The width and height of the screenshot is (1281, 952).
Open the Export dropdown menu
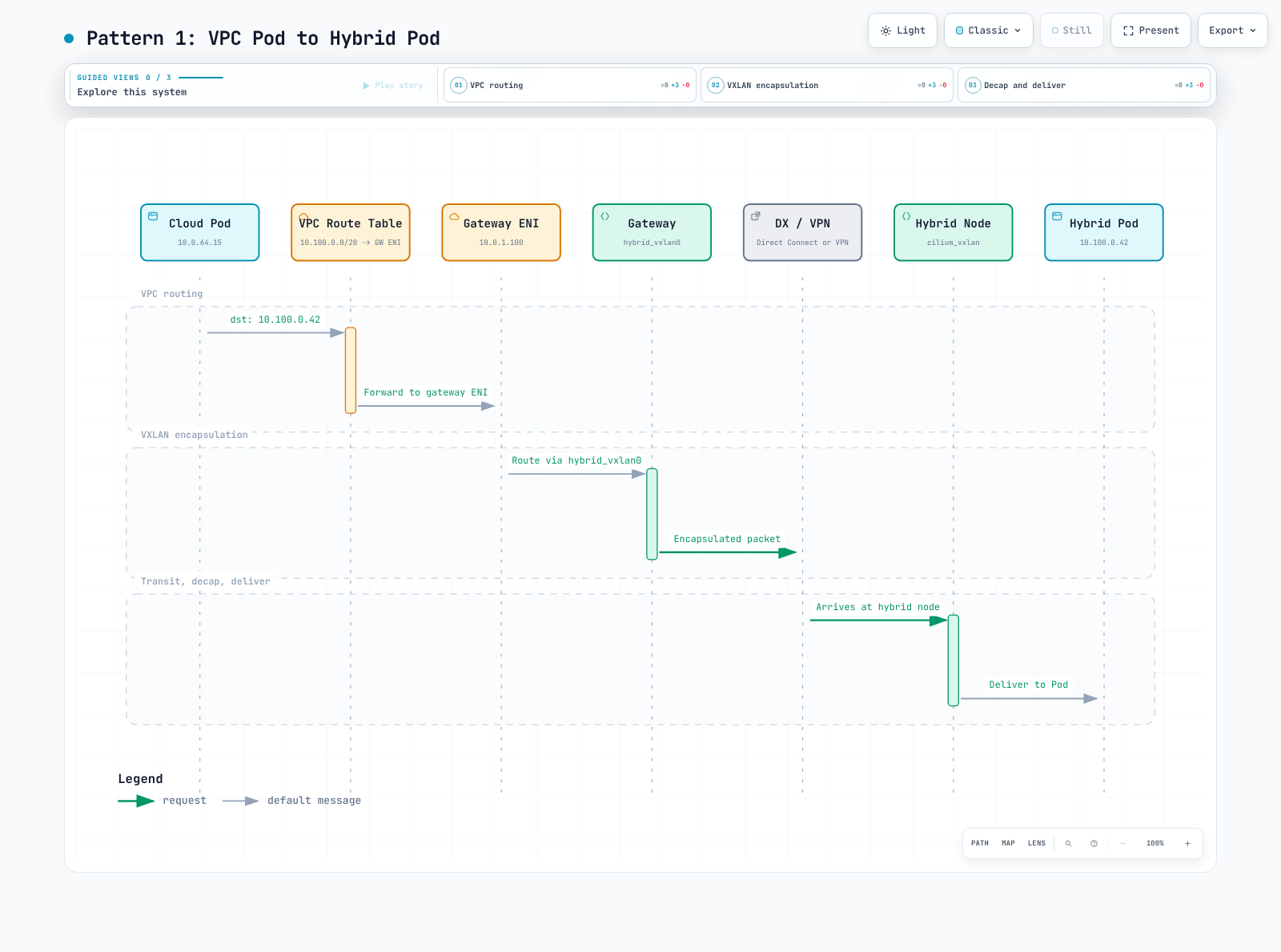(1233, 30)
